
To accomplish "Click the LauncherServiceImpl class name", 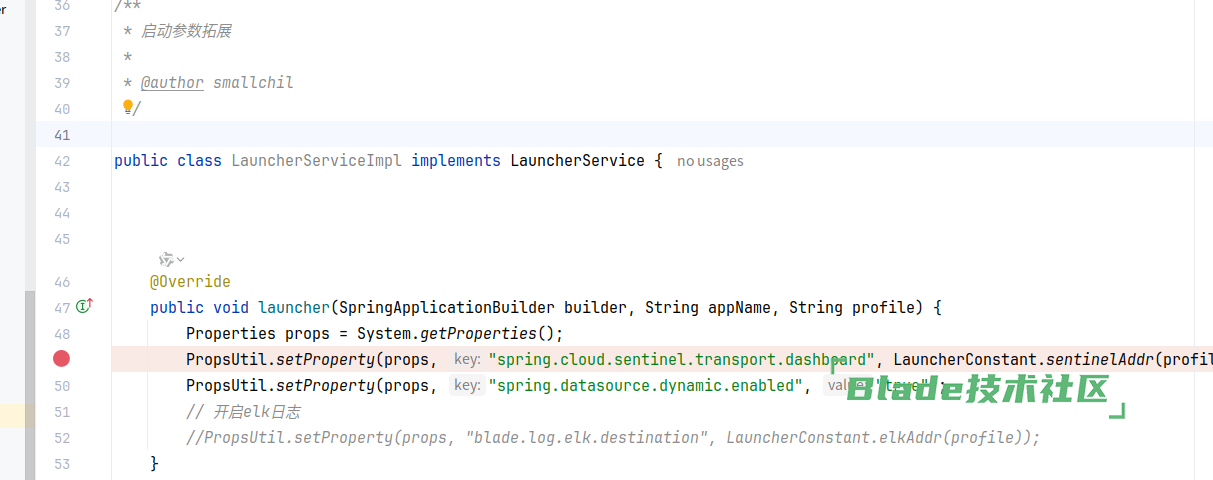I will [316, 161].
